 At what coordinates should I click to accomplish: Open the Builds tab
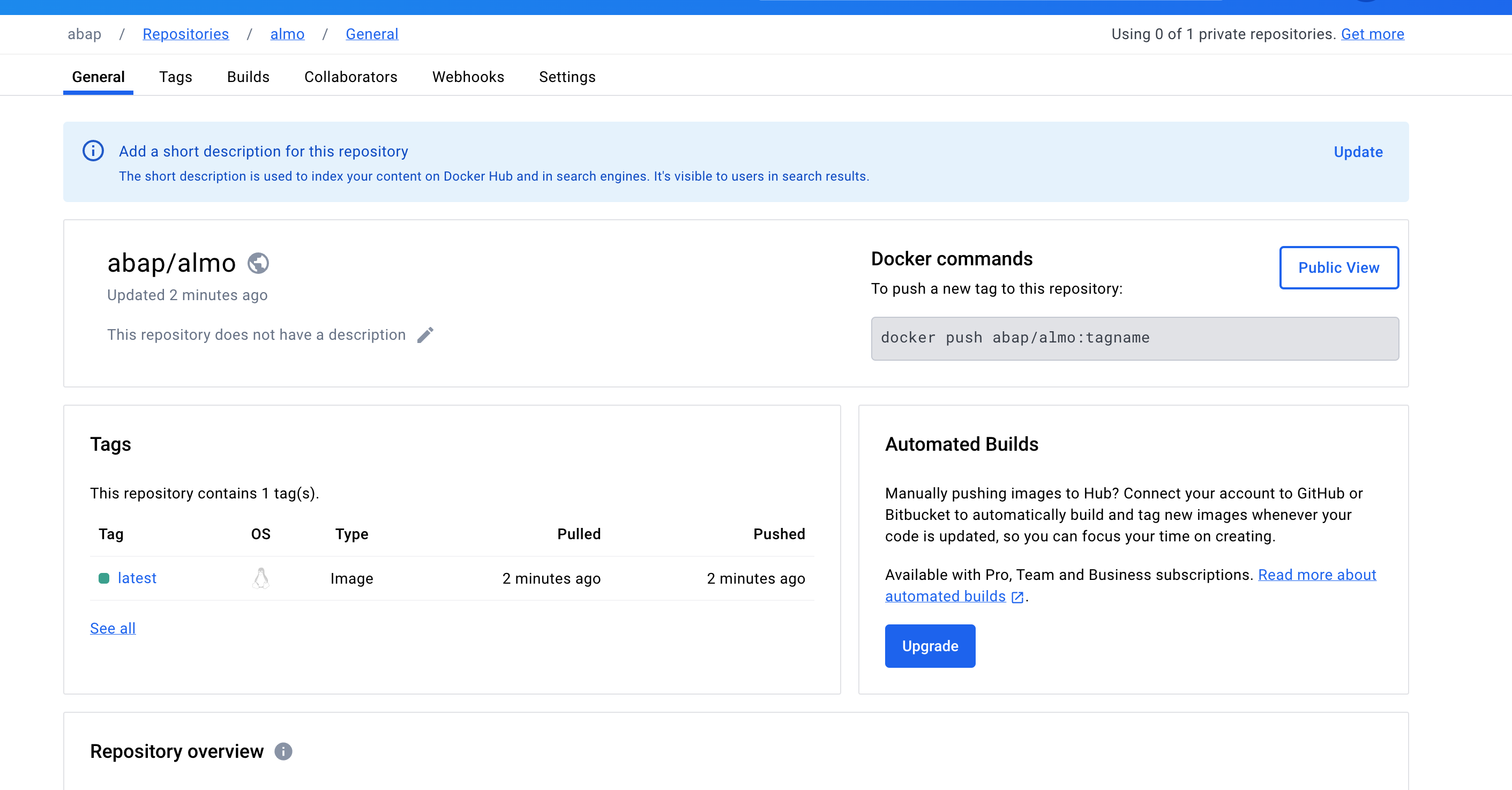coord(248,77)
